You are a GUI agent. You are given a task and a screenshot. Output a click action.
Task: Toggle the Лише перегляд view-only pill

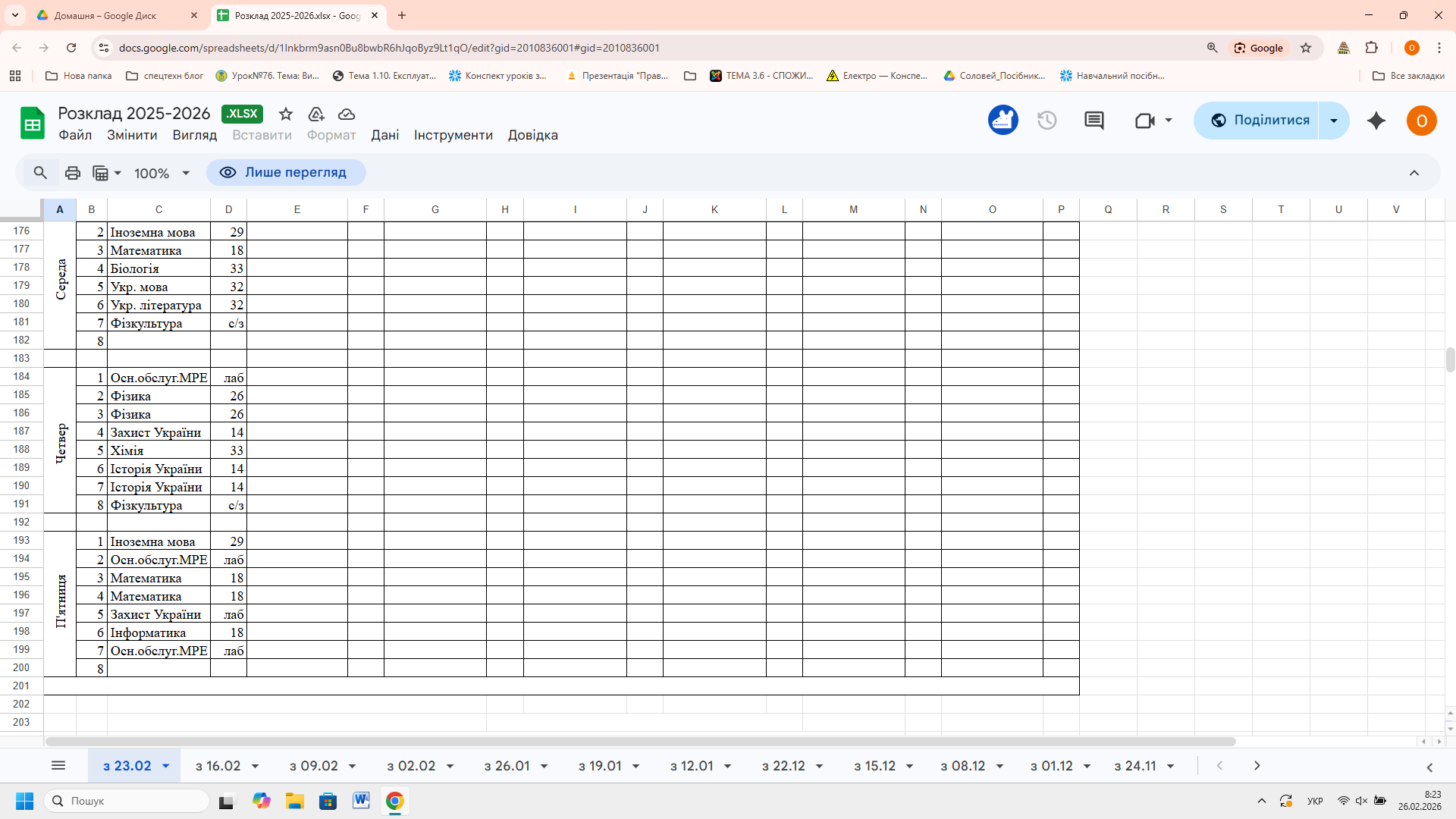tap(286, 173)
